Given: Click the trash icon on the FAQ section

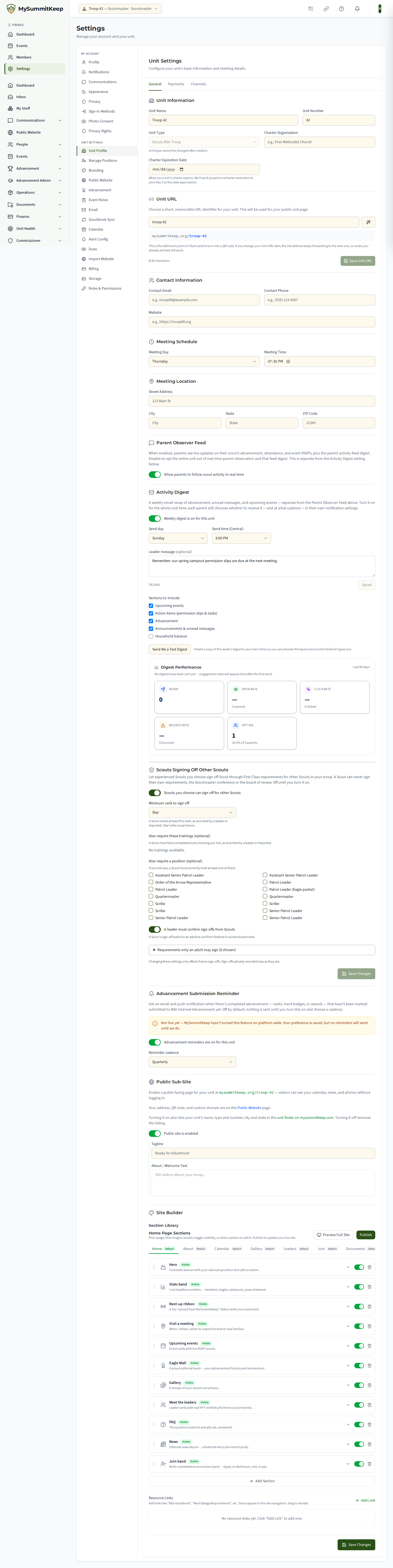Looking at the screenshot, I should tap(370, 1424).
